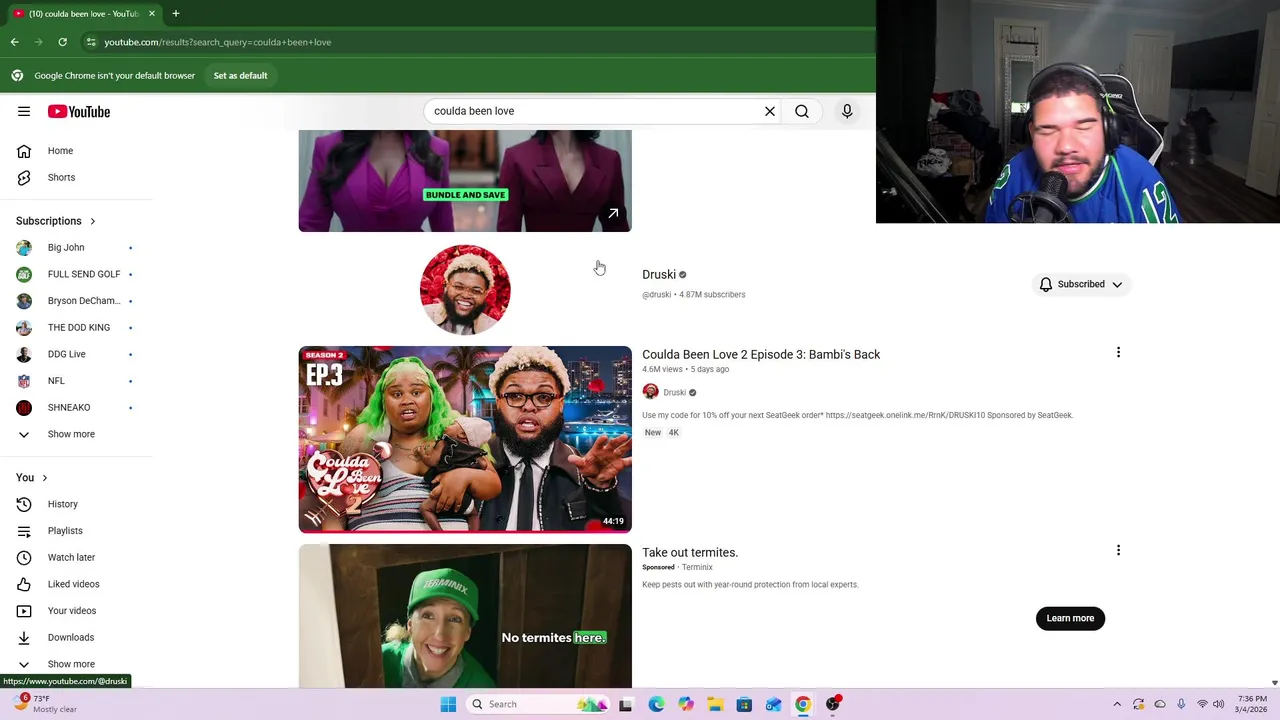The width and height of the screenshot is (1280, 720).
Task: Go back in Chrome
Action: (14, 42)
